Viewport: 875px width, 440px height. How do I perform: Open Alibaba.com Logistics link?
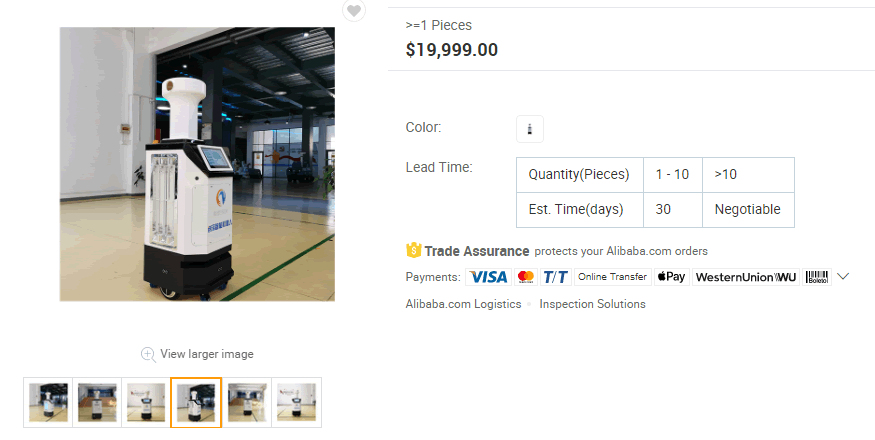pyautogui.click(x=463, y=304)
